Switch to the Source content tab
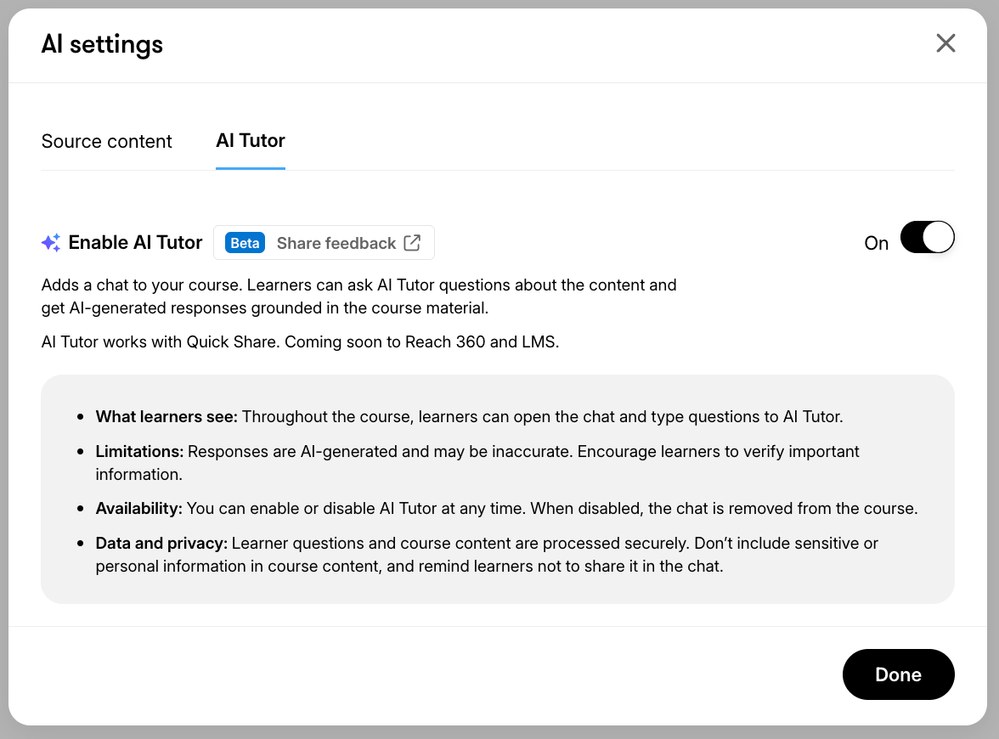Screen dimensions: 999x739 coord(107,142)
